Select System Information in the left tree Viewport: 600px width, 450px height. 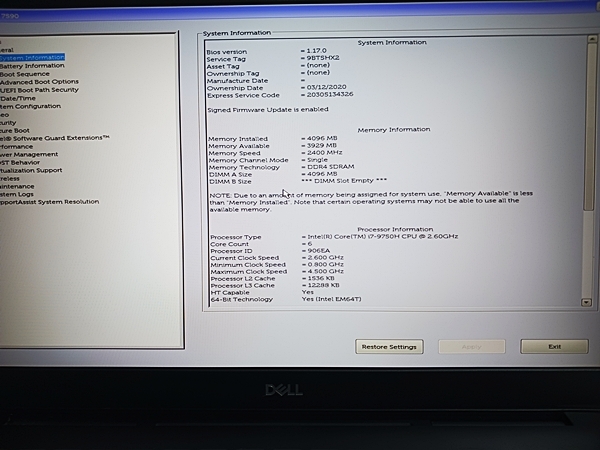click(32, 57)
